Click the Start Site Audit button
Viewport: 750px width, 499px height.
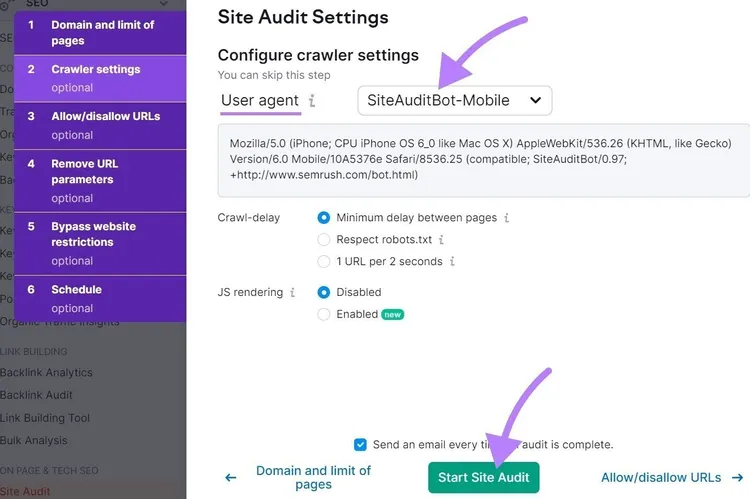484,477
